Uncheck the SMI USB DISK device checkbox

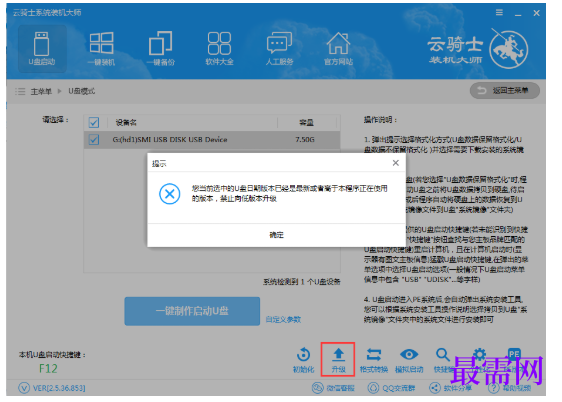click(x=94, y=139)
